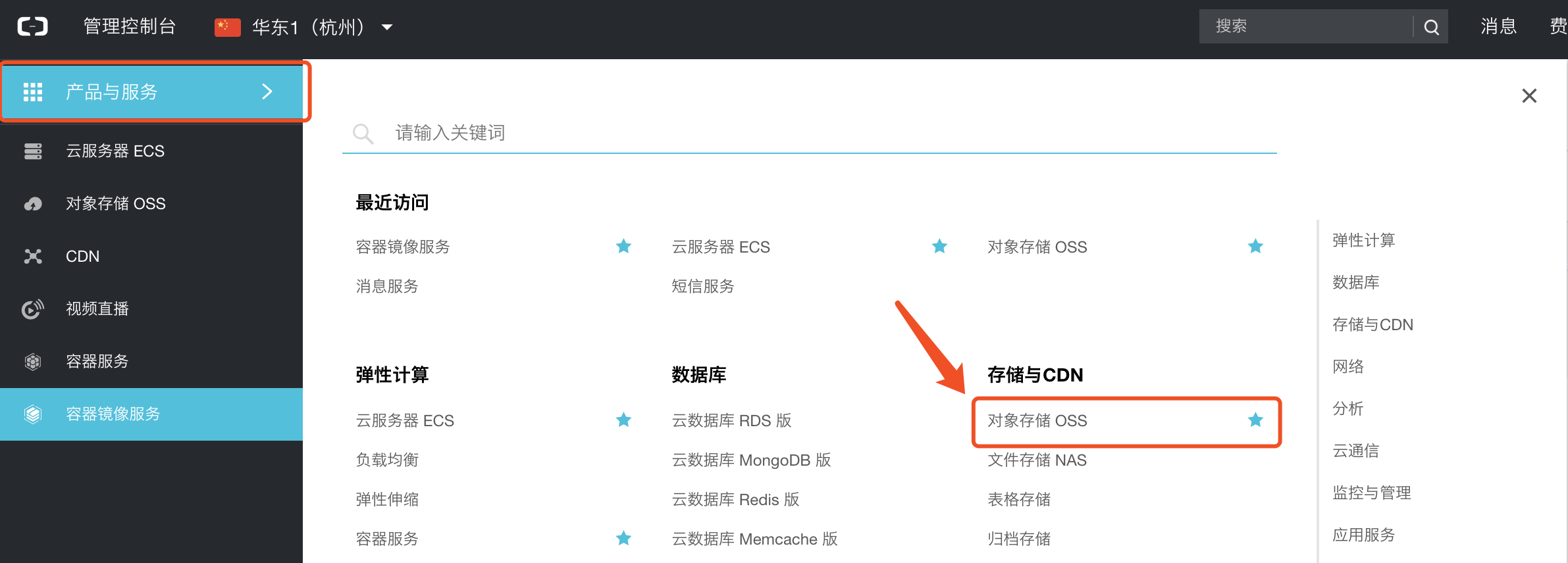Click the 容器镜像服务 icon in sidebar
The height and width of the screenshot is (563, 1568).
pyautogui.click(x=33, y=414)
